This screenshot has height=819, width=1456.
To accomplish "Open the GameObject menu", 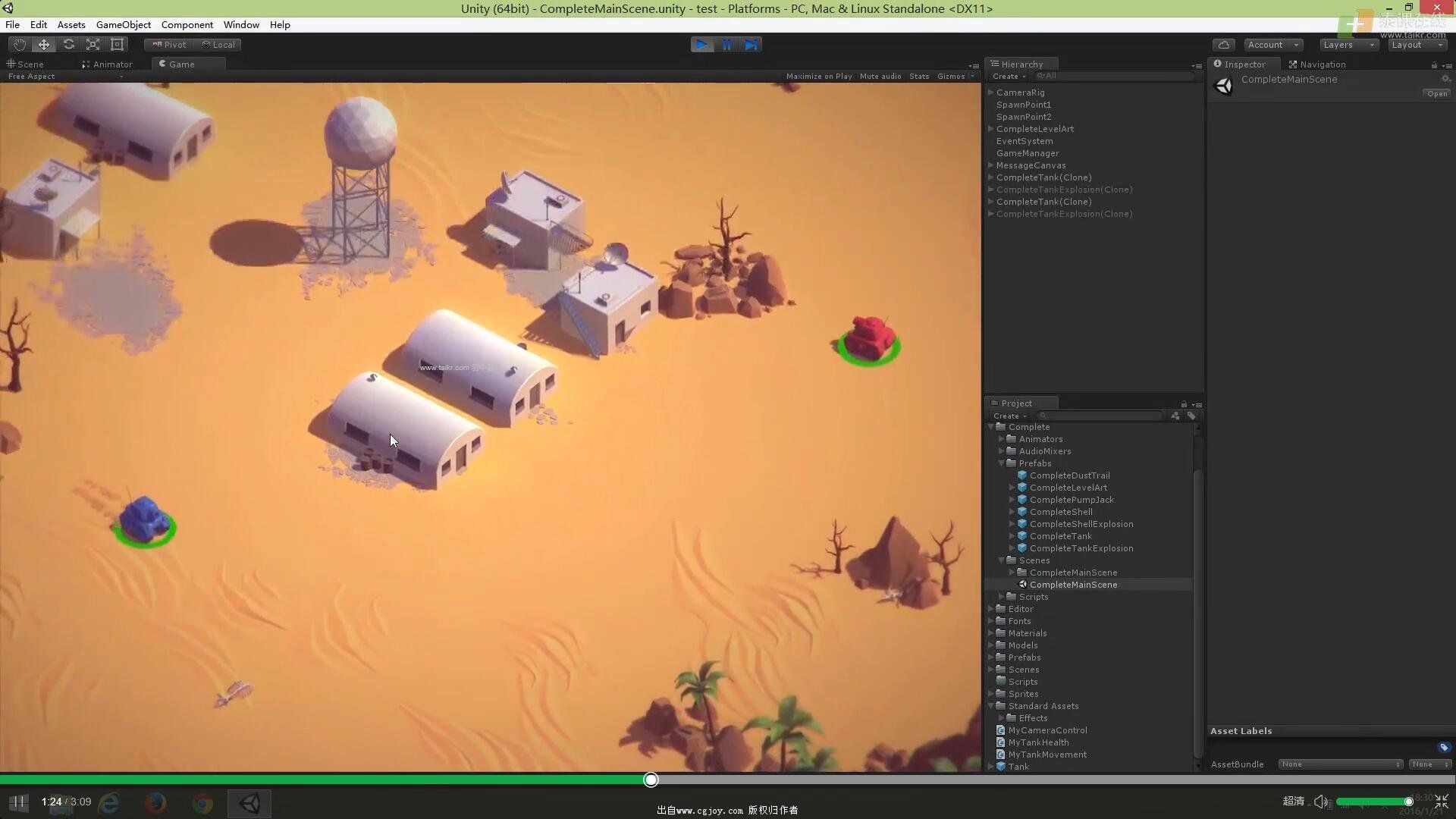I will coord(124,25).
